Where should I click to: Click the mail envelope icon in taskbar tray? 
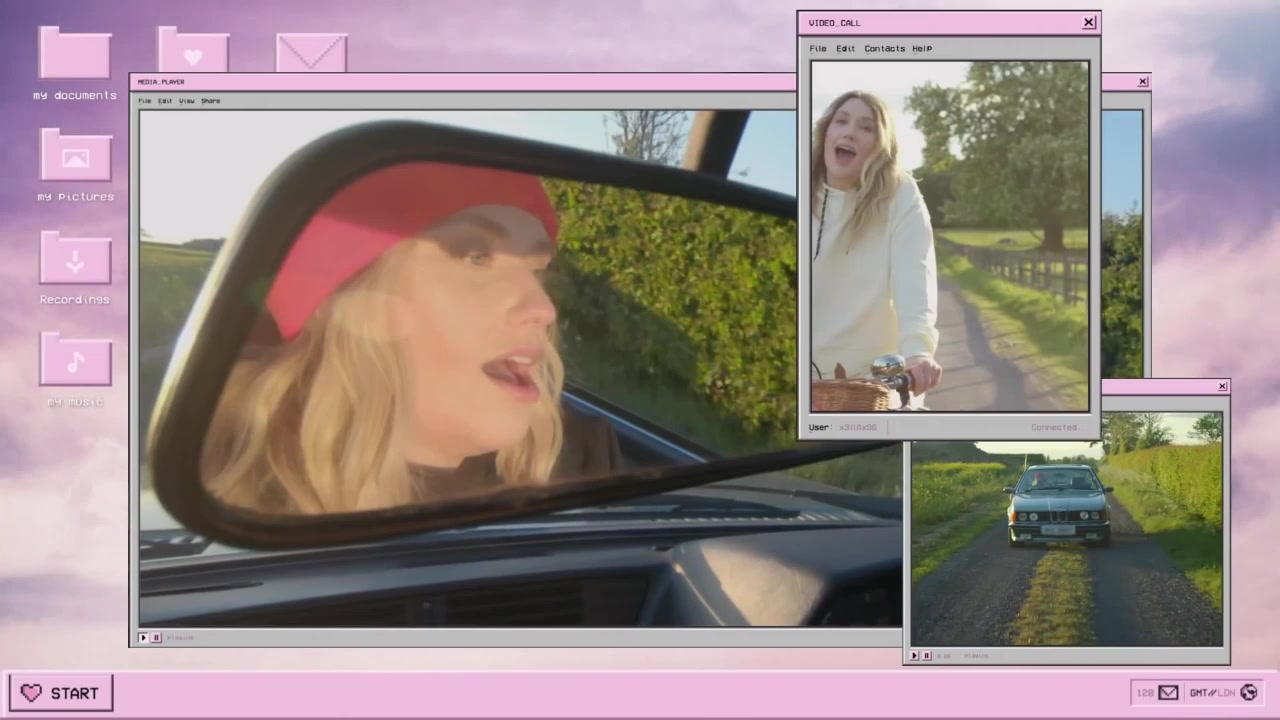click(1168, 692)
